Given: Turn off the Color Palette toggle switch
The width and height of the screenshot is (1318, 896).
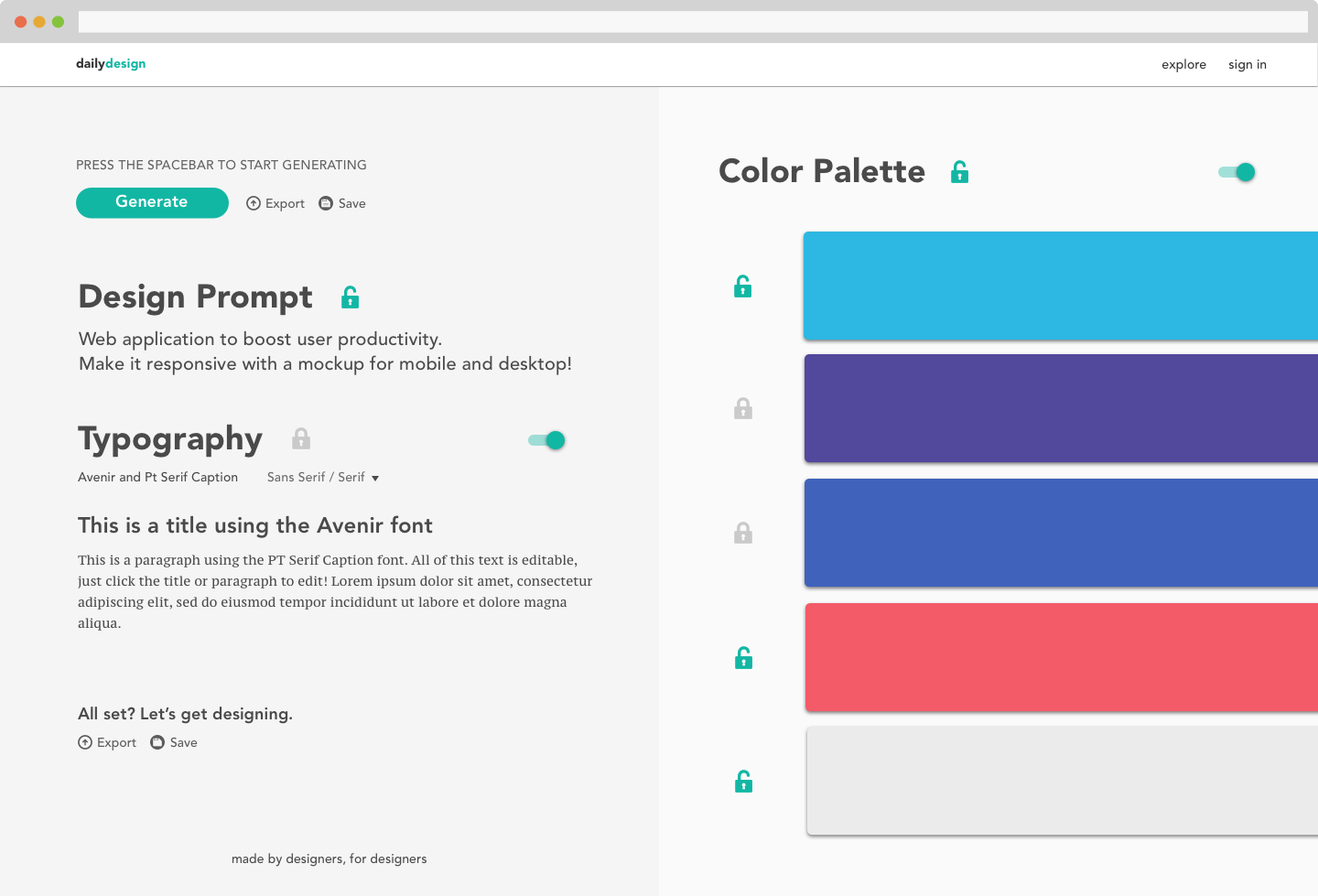Looking at the screenshot, I should [1237, 172].
